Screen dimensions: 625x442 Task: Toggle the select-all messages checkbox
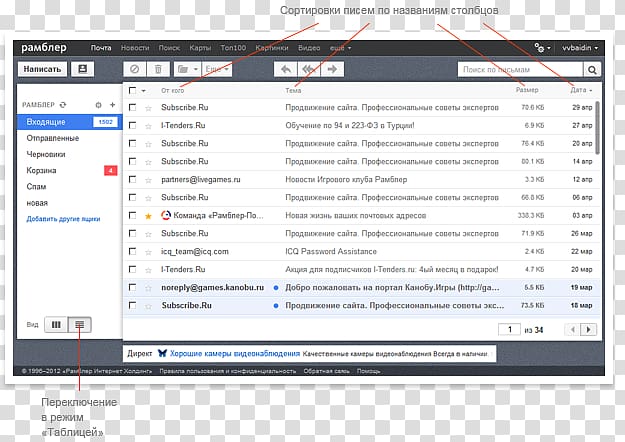(x=132, y=90)
